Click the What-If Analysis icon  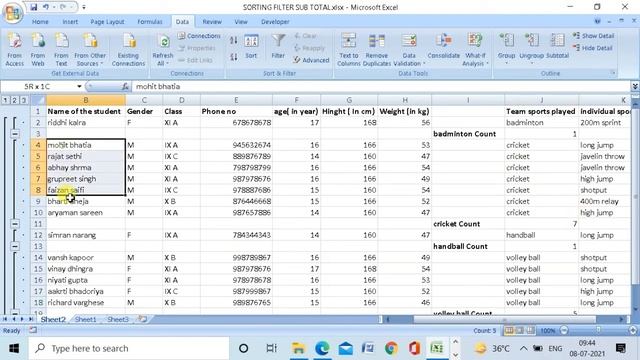coord(475,41)
